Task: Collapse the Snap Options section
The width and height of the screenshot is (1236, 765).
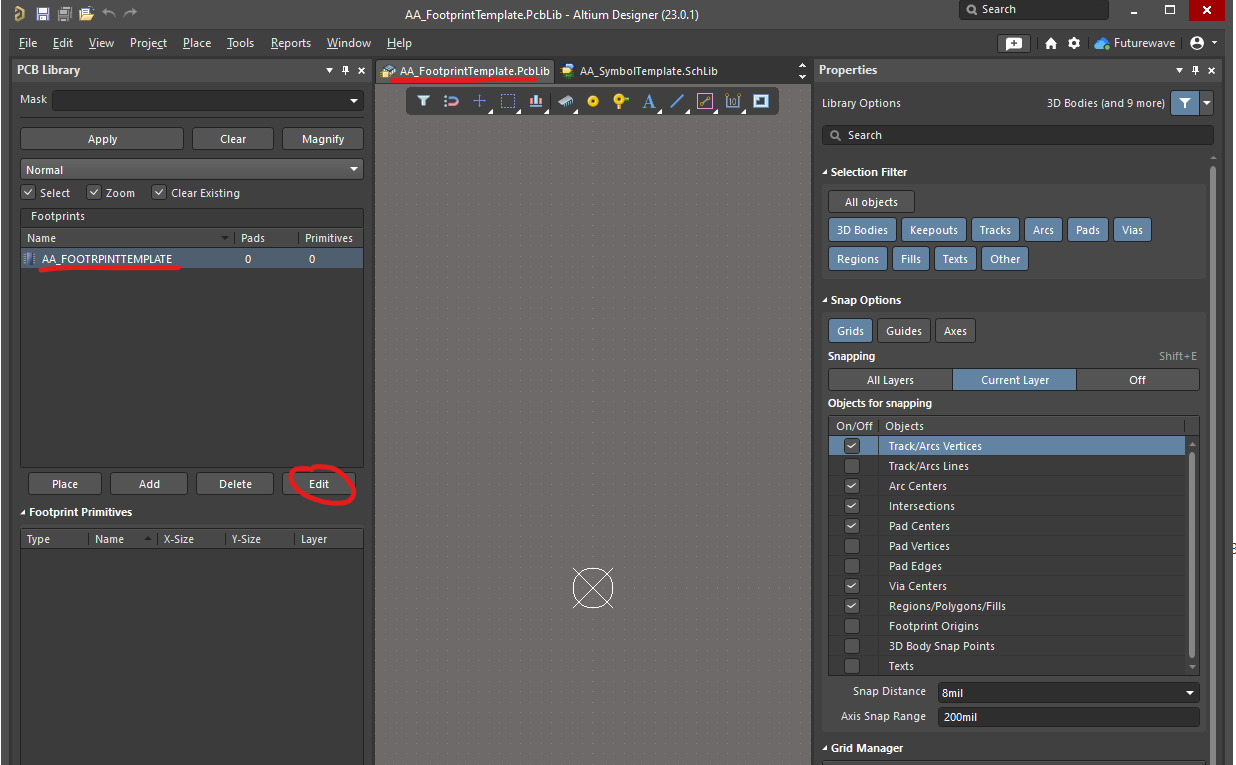Action: [x=825, y=301]
